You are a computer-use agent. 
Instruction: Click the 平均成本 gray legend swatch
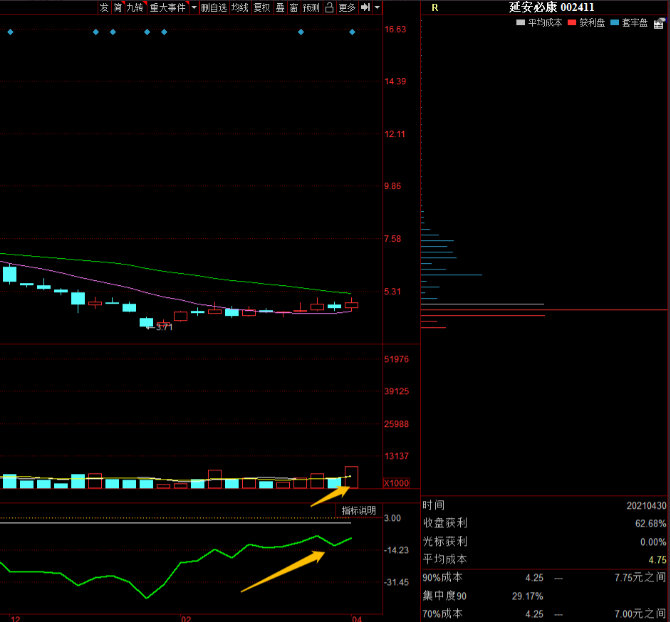[520, 22]
